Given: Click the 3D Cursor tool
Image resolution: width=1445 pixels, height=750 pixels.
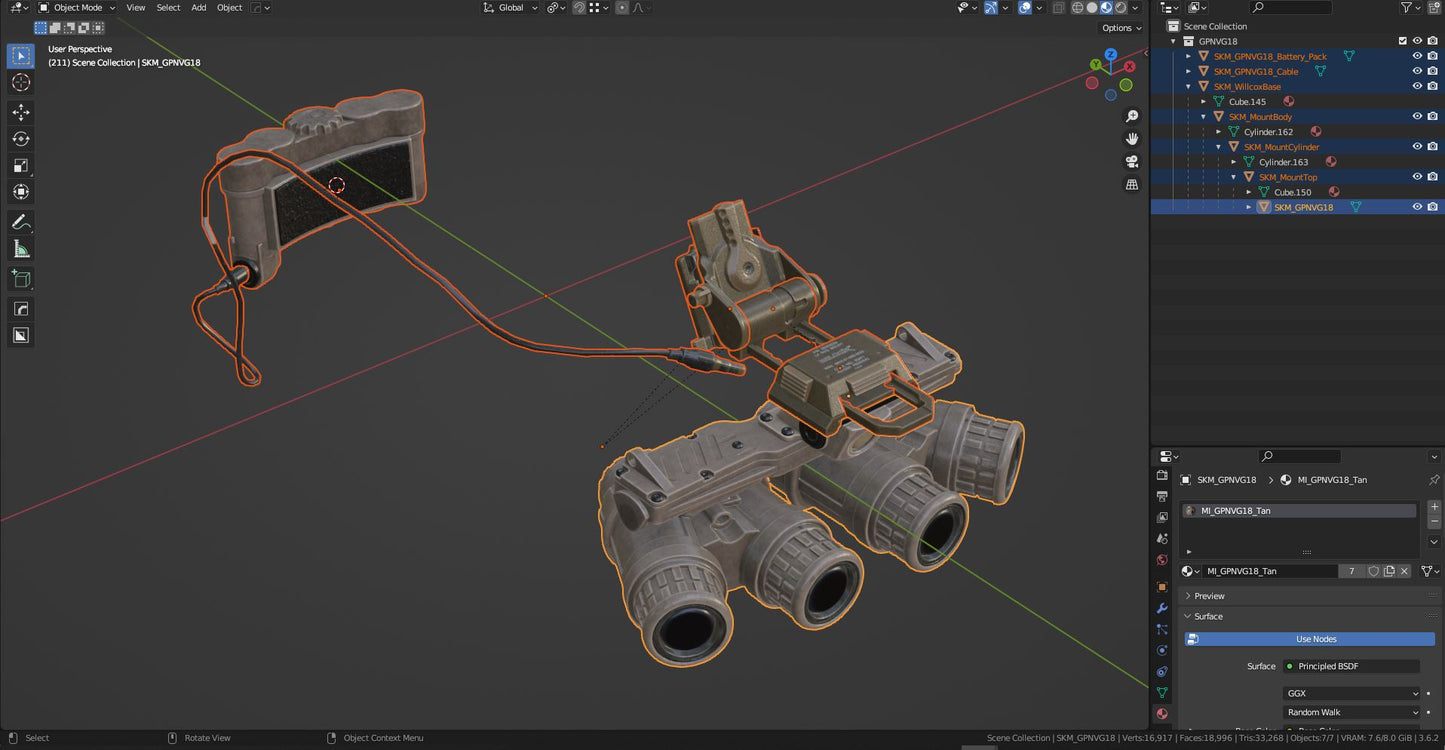Looking at the screenshot, I should point(20,82).
